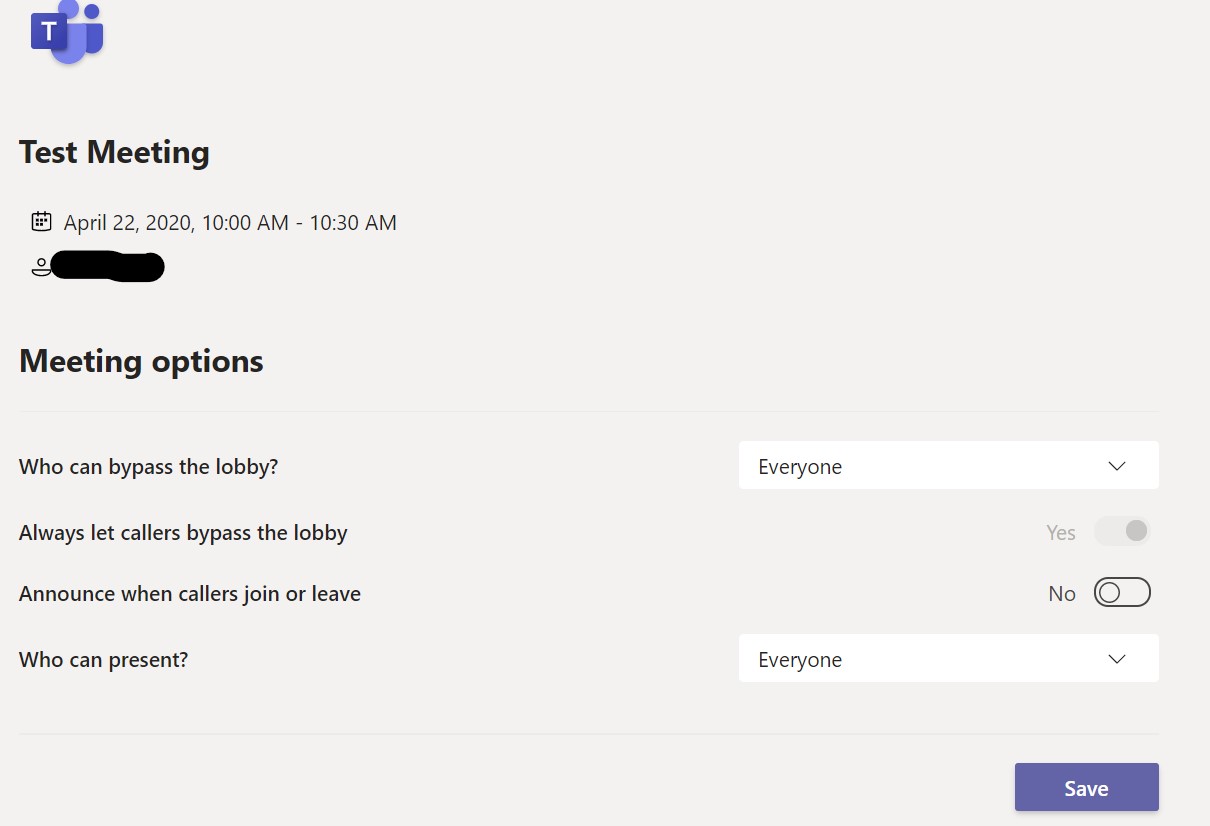
Task: Click the chevron arrow in the lobby dropdown
Action: (x=1117, y=466)
